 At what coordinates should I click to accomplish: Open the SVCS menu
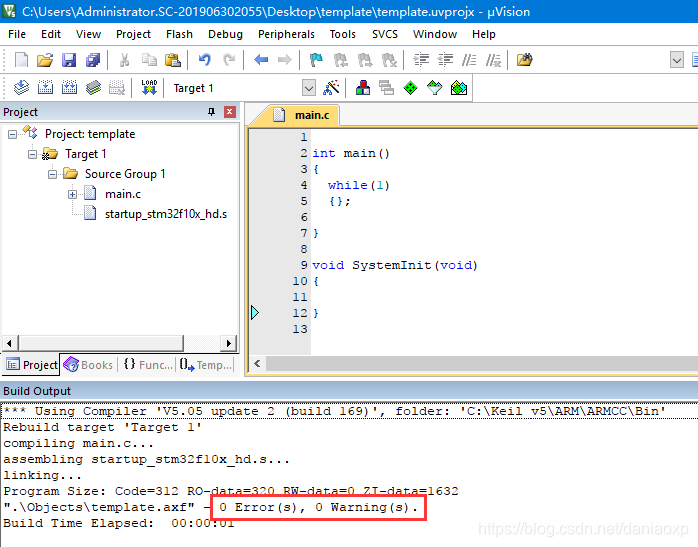[x=385, y=34]
